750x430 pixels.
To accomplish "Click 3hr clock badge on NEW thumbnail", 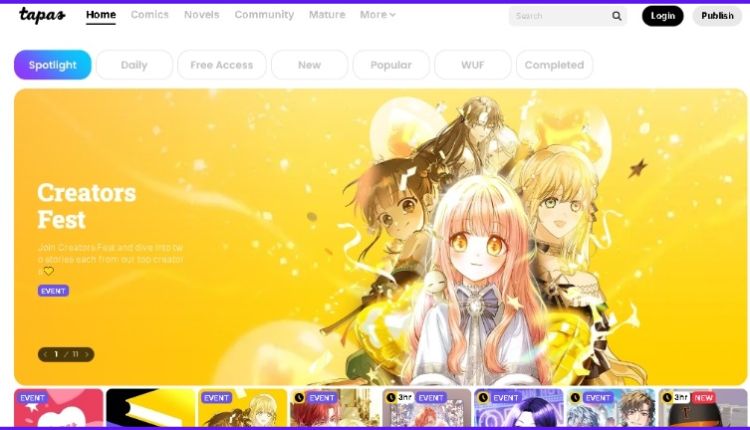I will tap(674, 397).
